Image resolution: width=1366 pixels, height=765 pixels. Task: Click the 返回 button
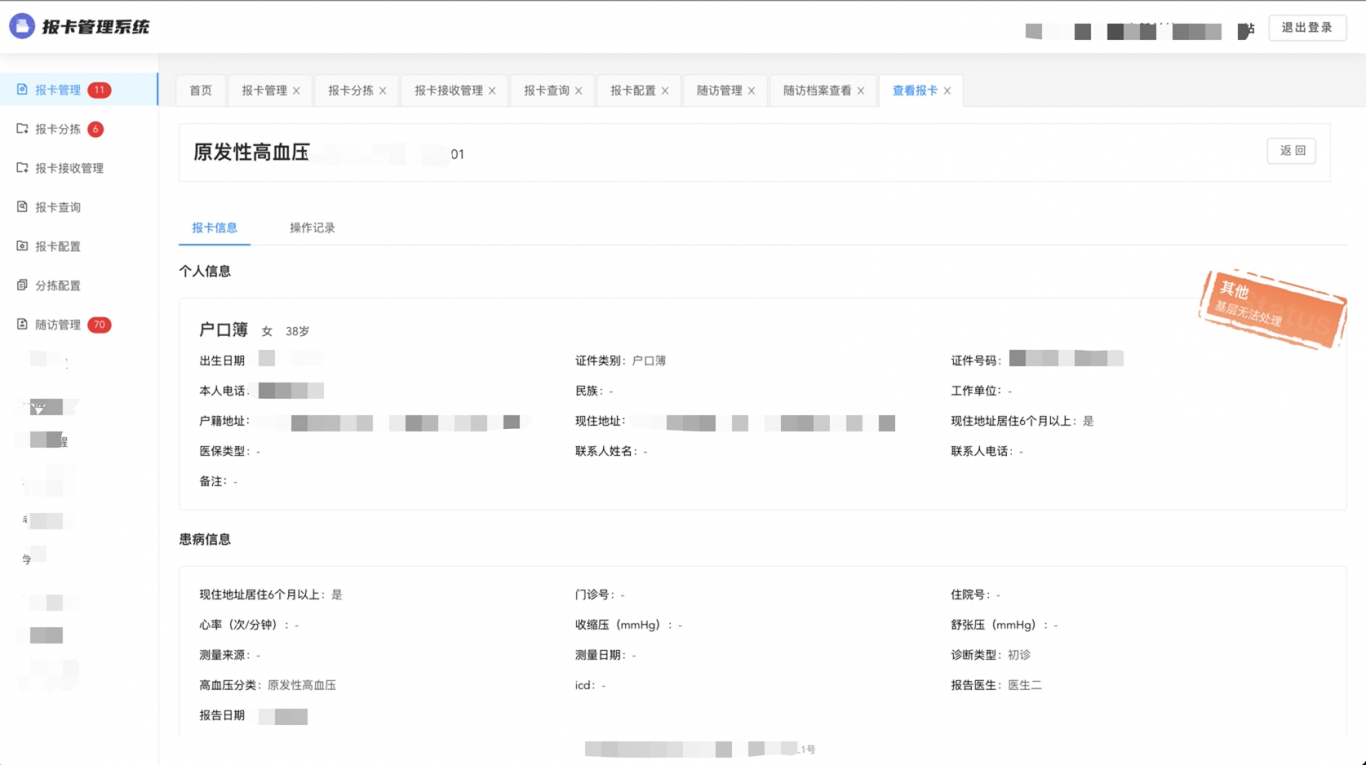[1292, 151]
